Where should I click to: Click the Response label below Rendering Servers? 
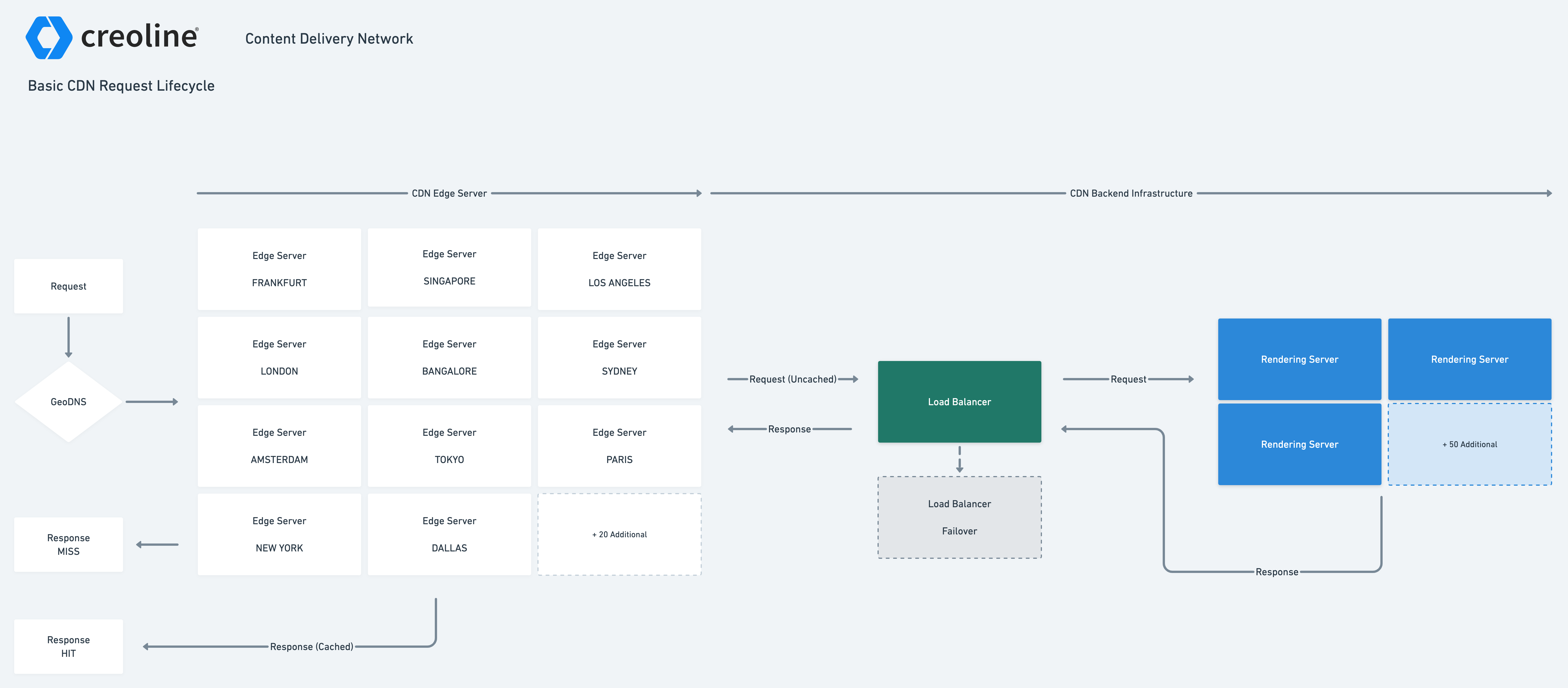[x=1277, y=572]
